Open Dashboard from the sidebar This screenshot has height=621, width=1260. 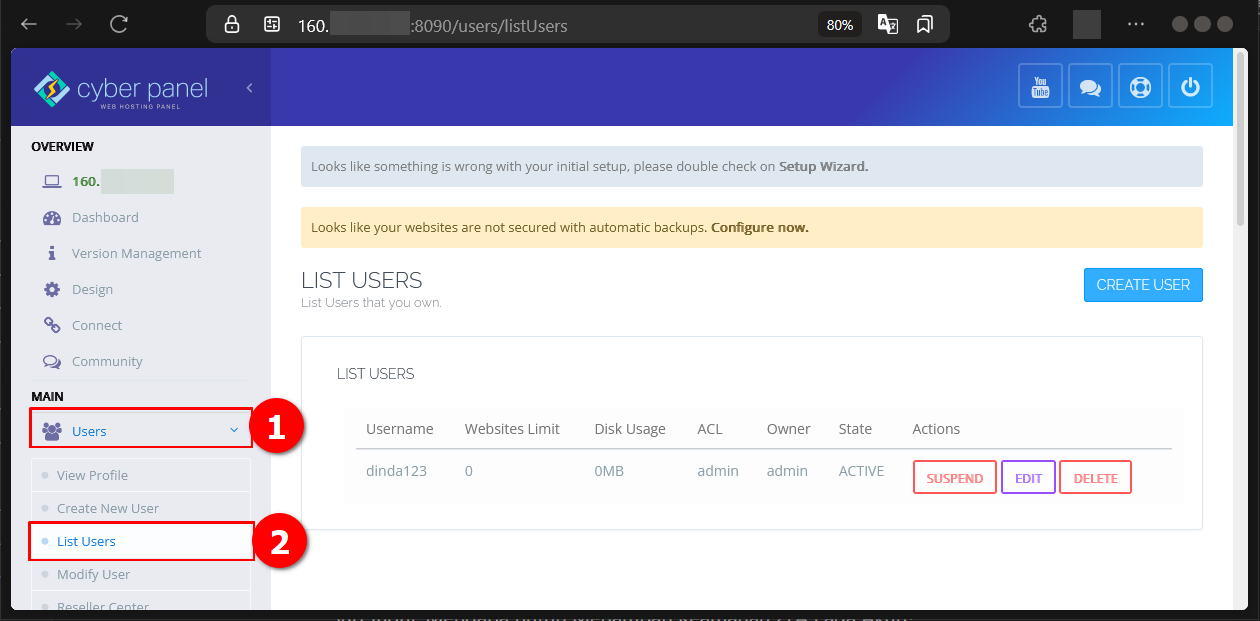[105, 217]
